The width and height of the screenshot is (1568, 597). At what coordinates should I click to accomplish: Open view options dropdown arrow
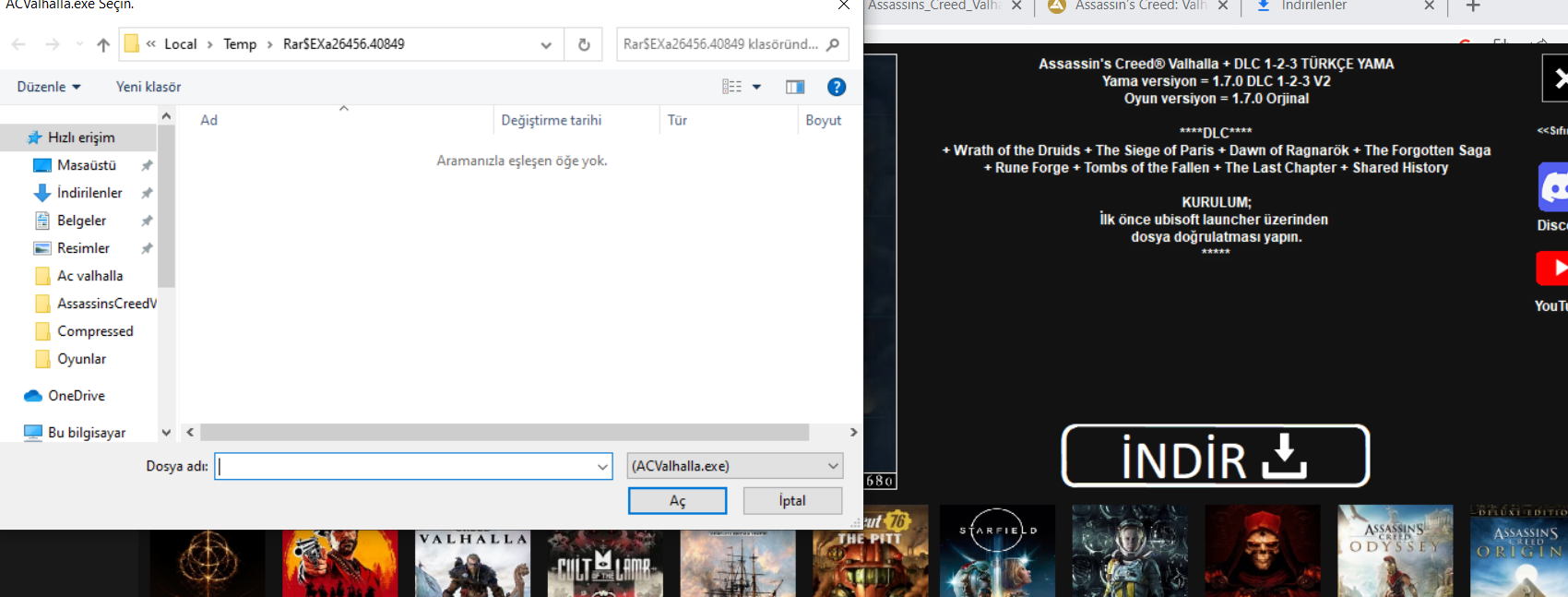pyautogui.click(x=757, y=87)
